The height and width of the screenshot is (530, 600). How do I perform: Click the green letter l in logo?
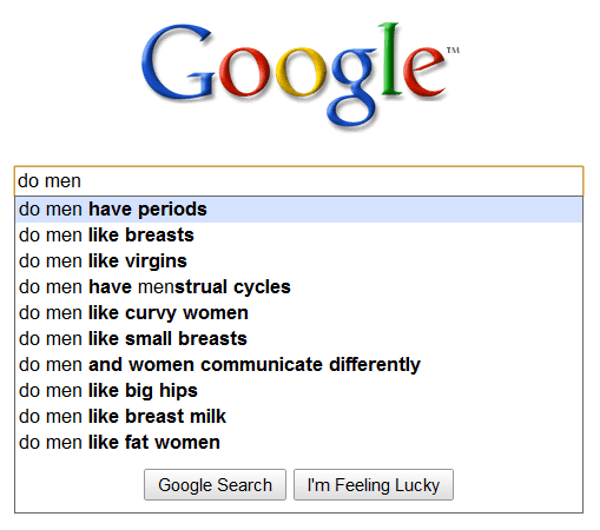coord(390,58)
